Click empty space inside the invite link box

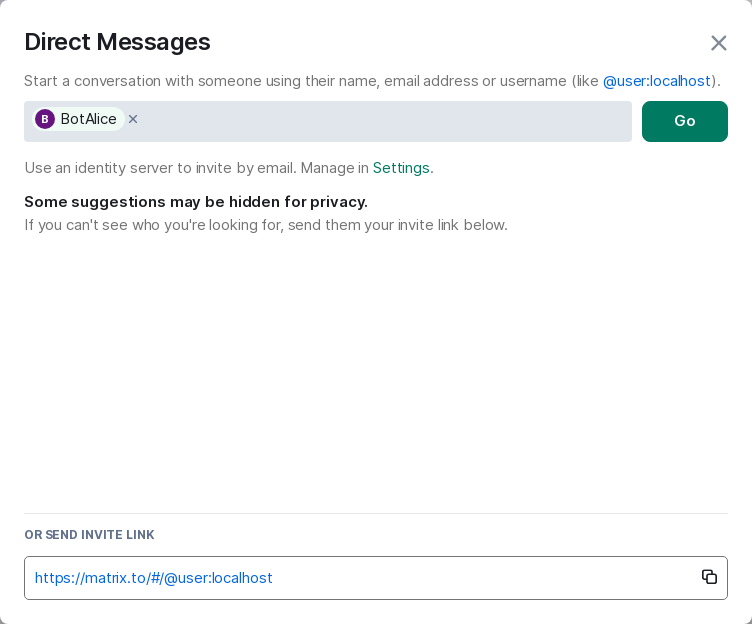pyautogui.click(x=480, y=578)
